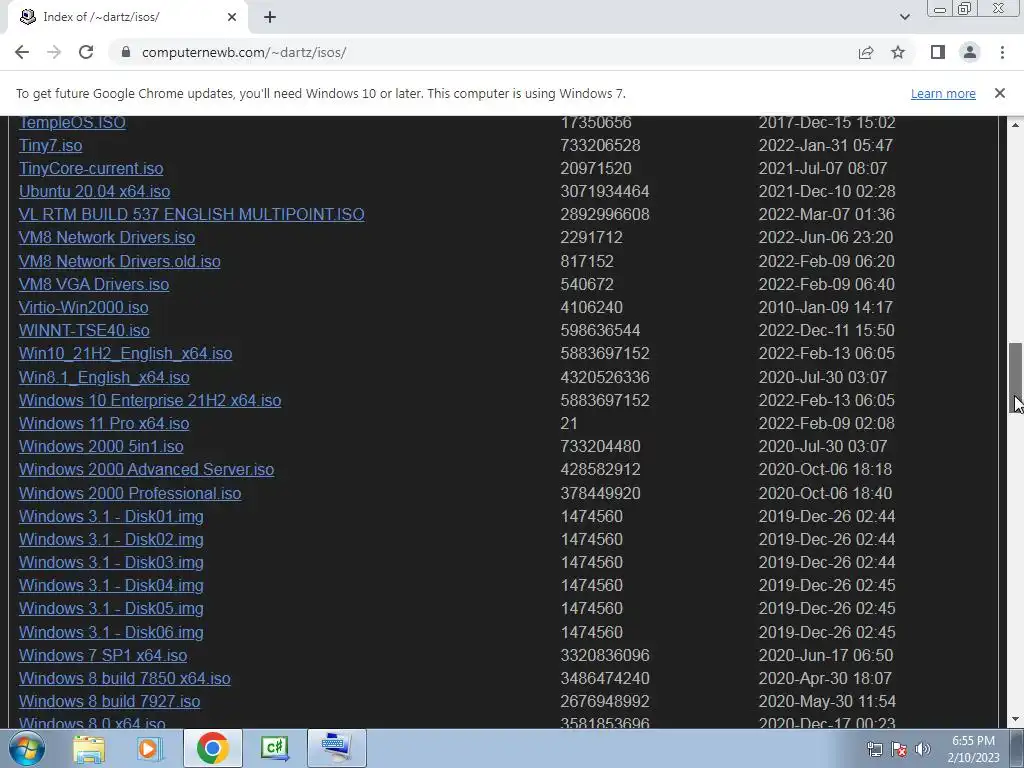Open VL RTM BUILD 537 ENGLISH MULTIPOINT.ISO
The image size is (1024, 768).
click(x=191, y=214)
